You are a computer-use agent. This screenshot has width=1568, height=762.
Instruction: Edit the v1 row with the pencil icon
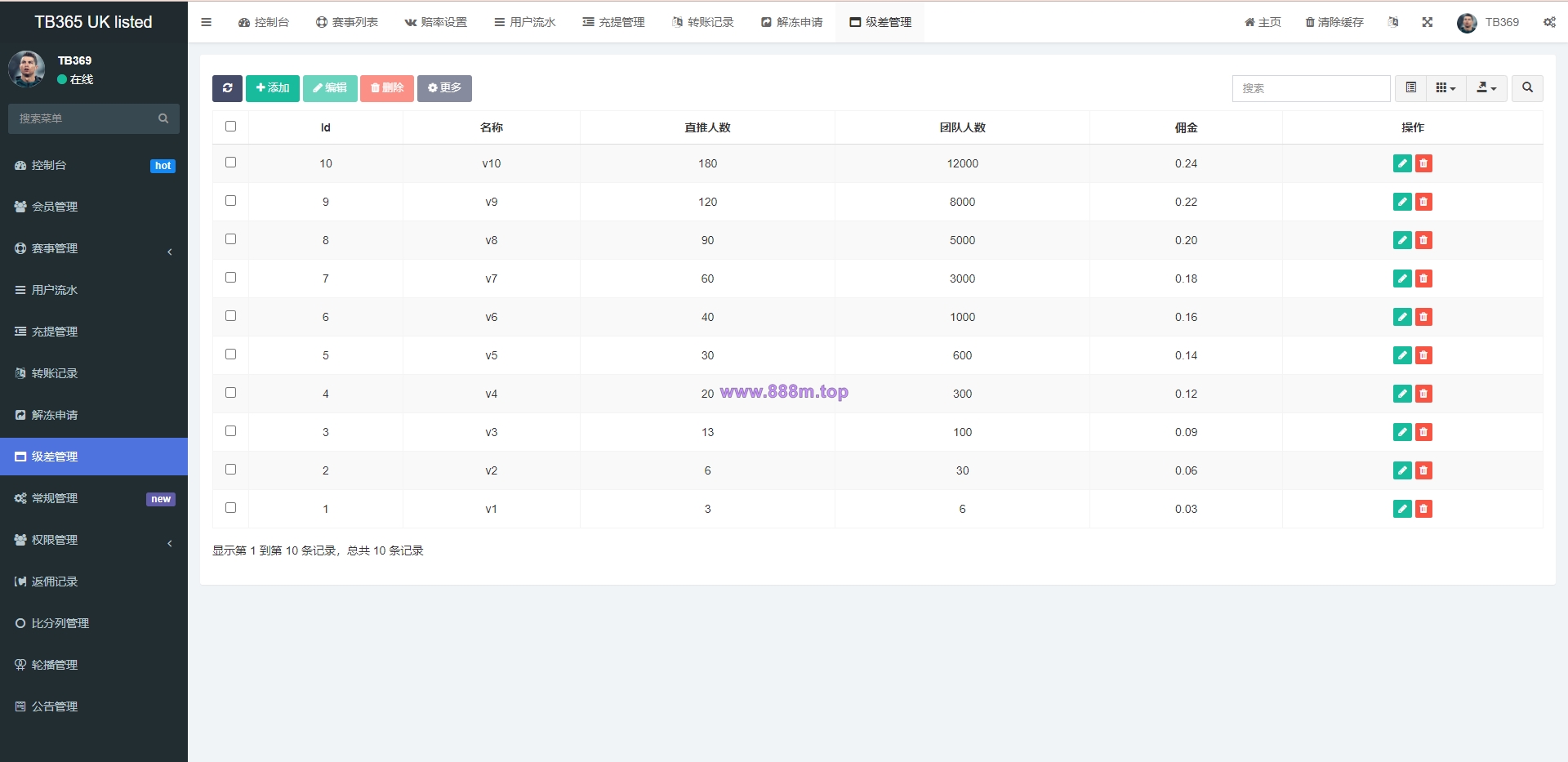[1402, 509]
